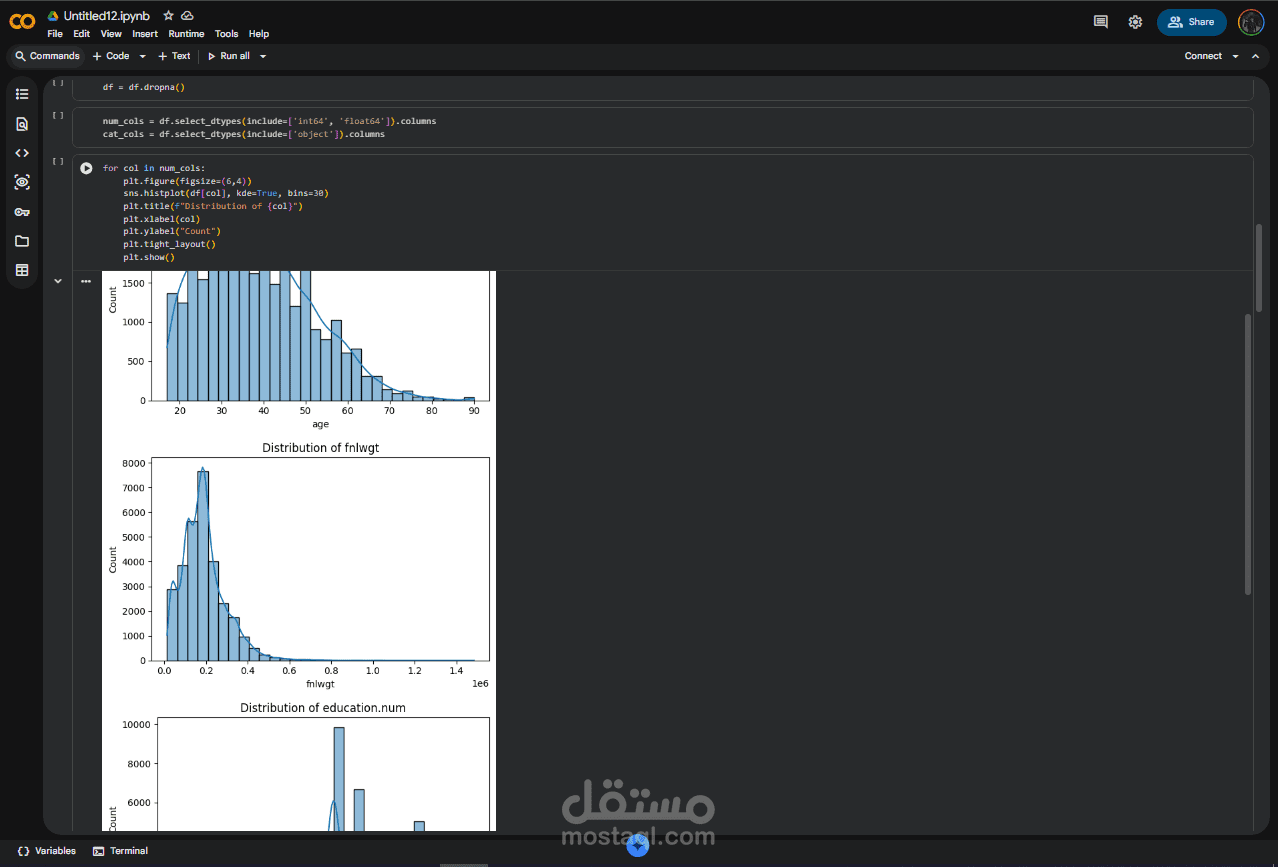Click the Connect button
This screenshot has width=1278, height=867.
point(1203,56)
